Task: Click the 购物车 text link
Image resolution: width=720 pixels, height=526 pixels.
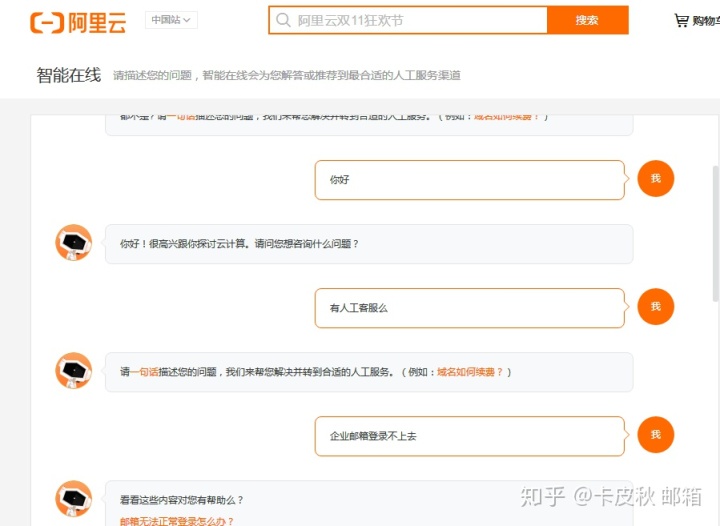Action: coord(705,21)
